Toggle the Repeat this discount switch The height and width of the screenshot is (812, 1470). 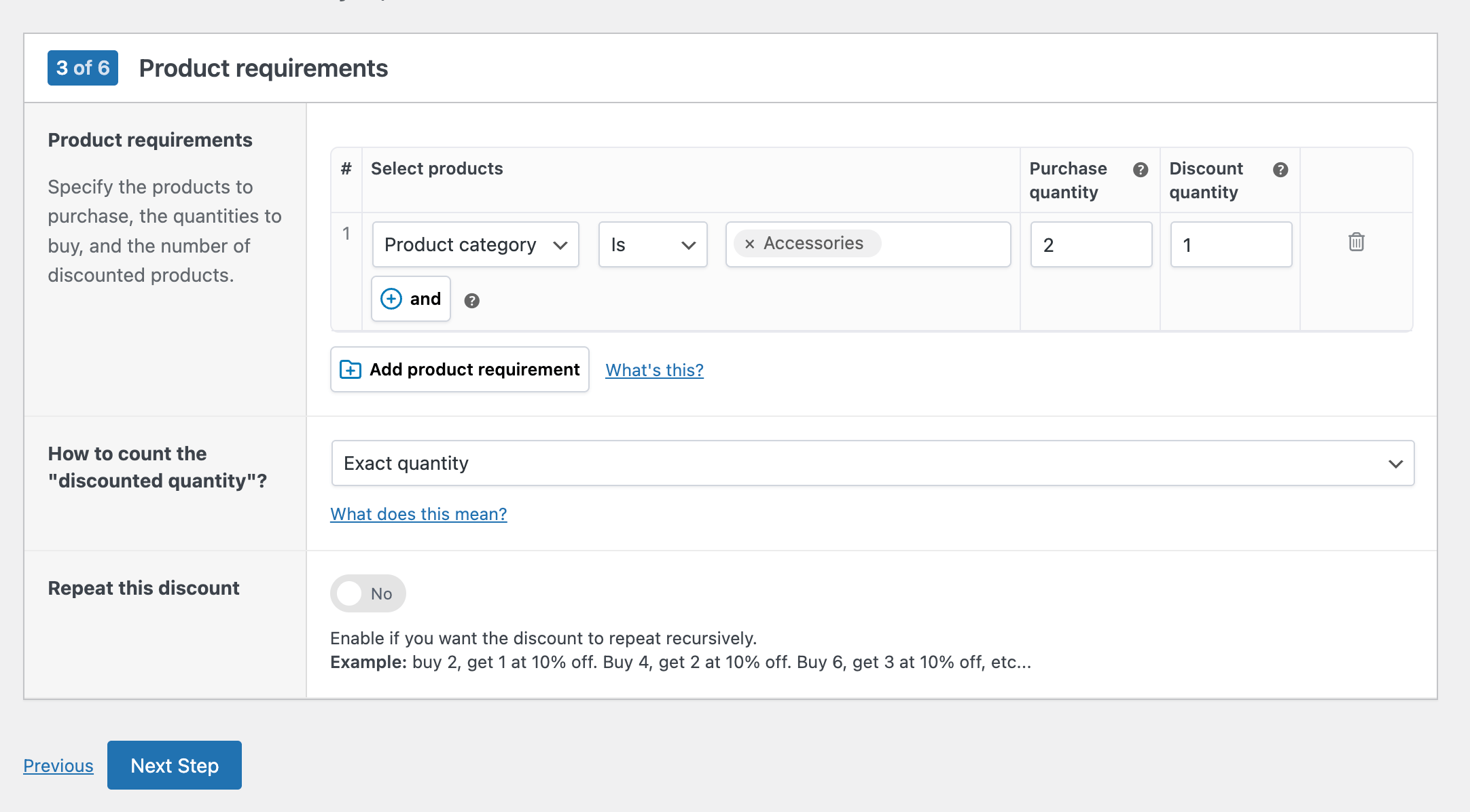[x=367, y=593]
